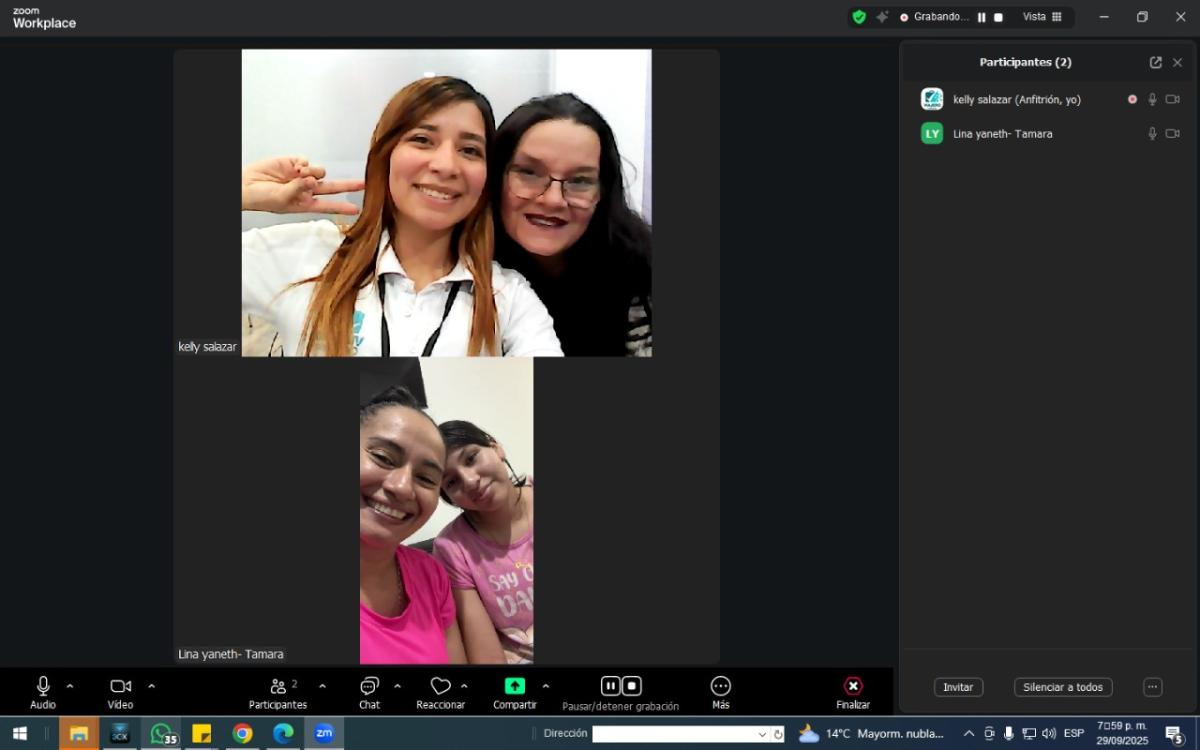Click the green encryption shield icon
The height and width of the screenshot is (750, 1200).
click(x=858, y=17)
